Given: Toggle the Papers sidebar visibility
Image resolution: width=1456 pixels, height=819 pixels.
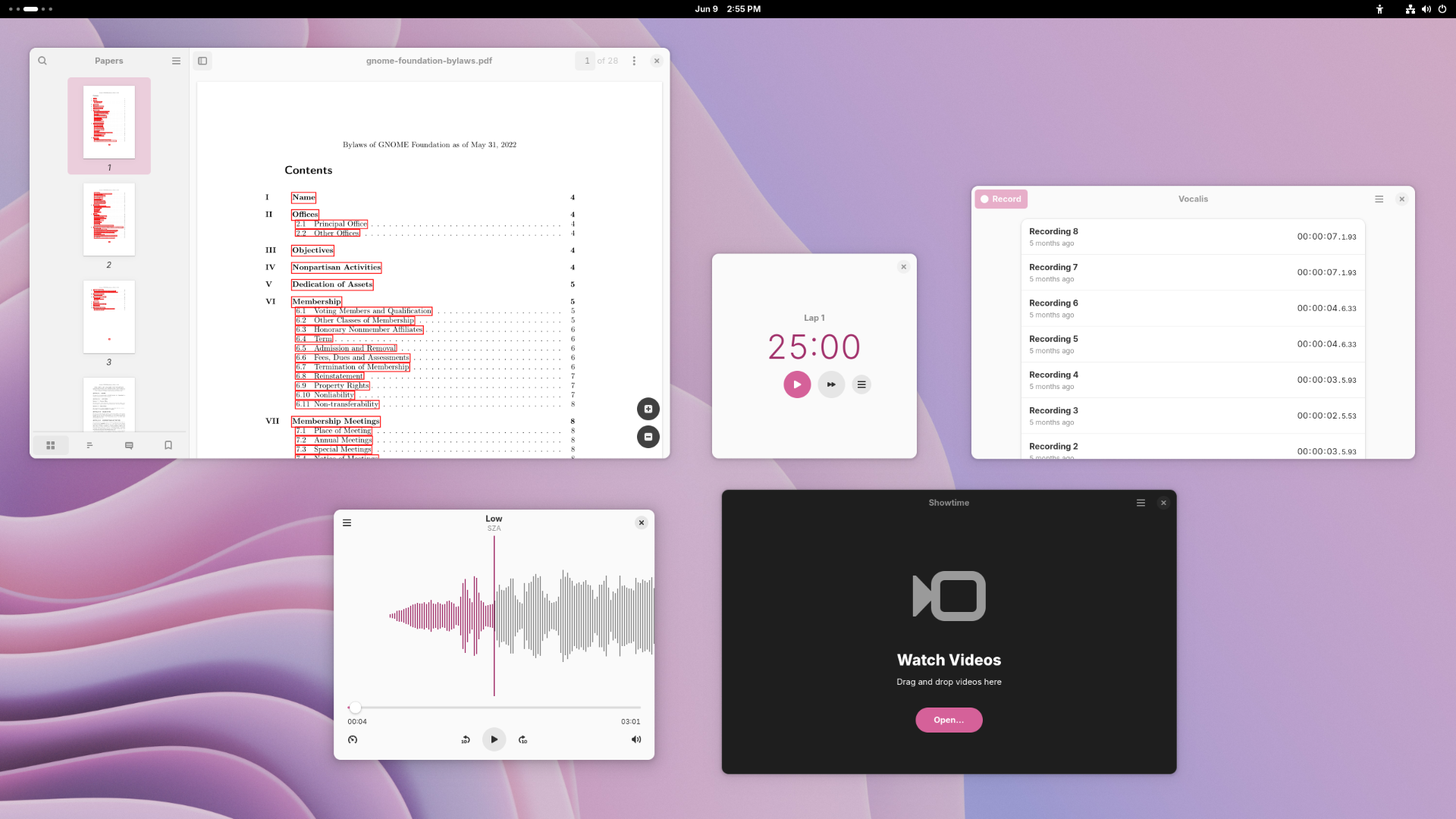Looking at the screenshot, I should coord(202,61).
